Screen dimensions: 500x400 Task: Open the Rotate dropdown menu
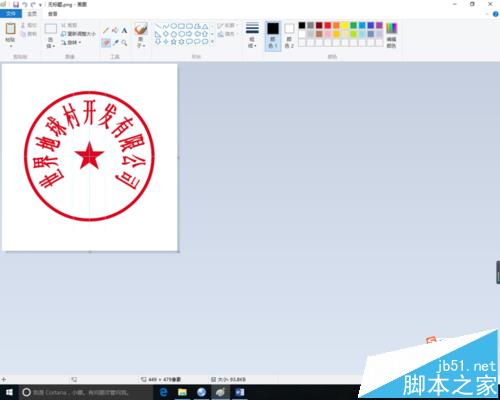click(x=71, y=42)
